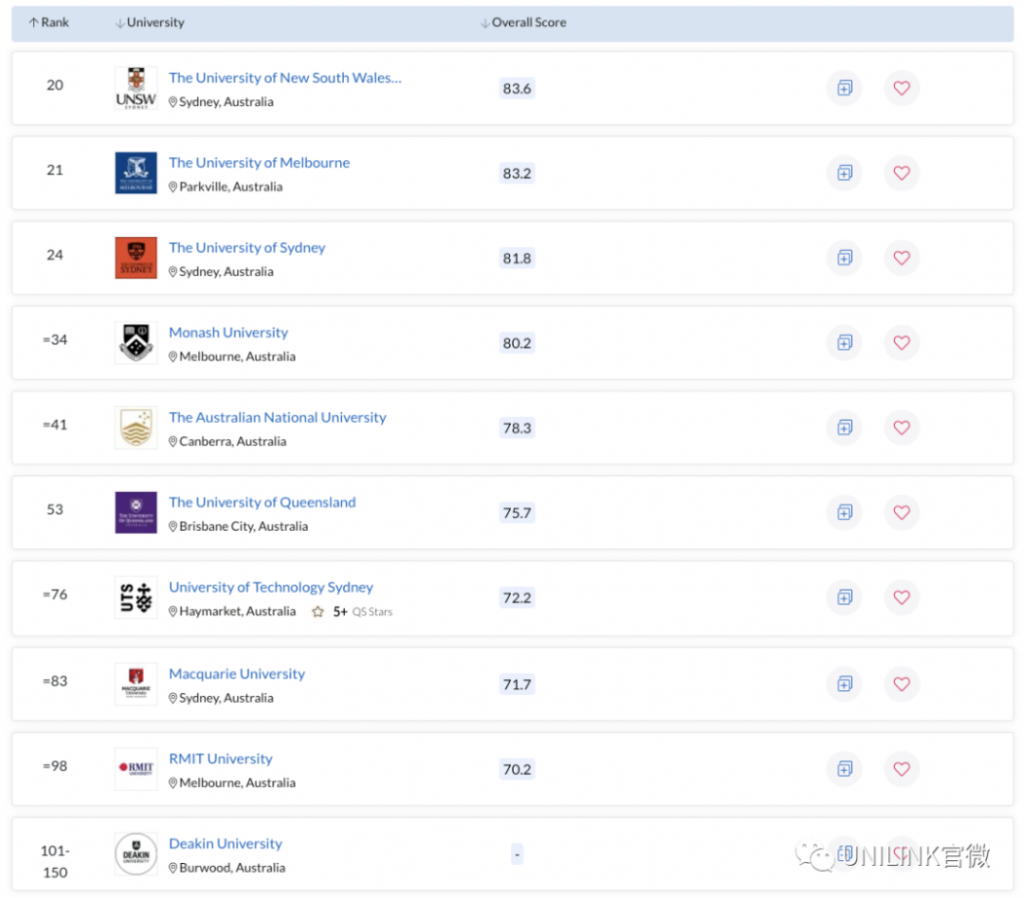The width and height of the screenshot is (1024, 898).
Task: Select the 81.8 score value
Action: click(517, 258)
